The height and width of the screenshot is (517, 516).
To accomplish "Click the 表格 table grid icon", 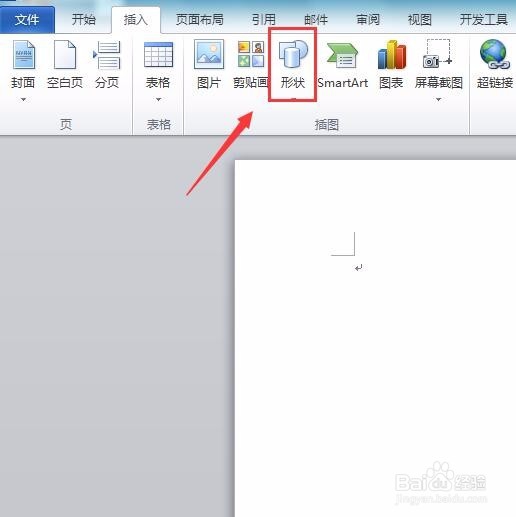I will [158, 55].
